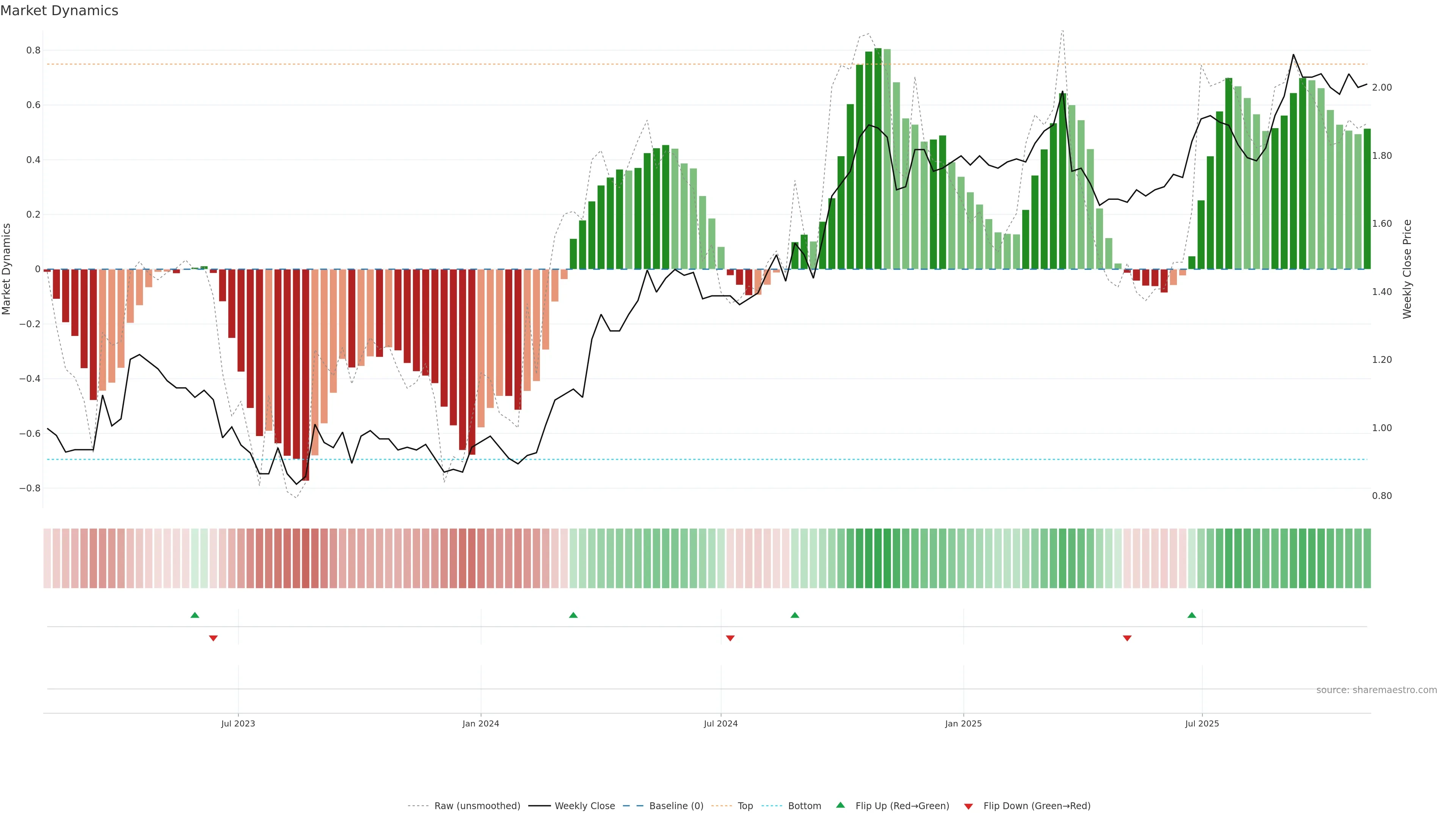Click the Jul 2025 x-axis label
The height and width of the screenshot is (819, 1456).
1202,723
